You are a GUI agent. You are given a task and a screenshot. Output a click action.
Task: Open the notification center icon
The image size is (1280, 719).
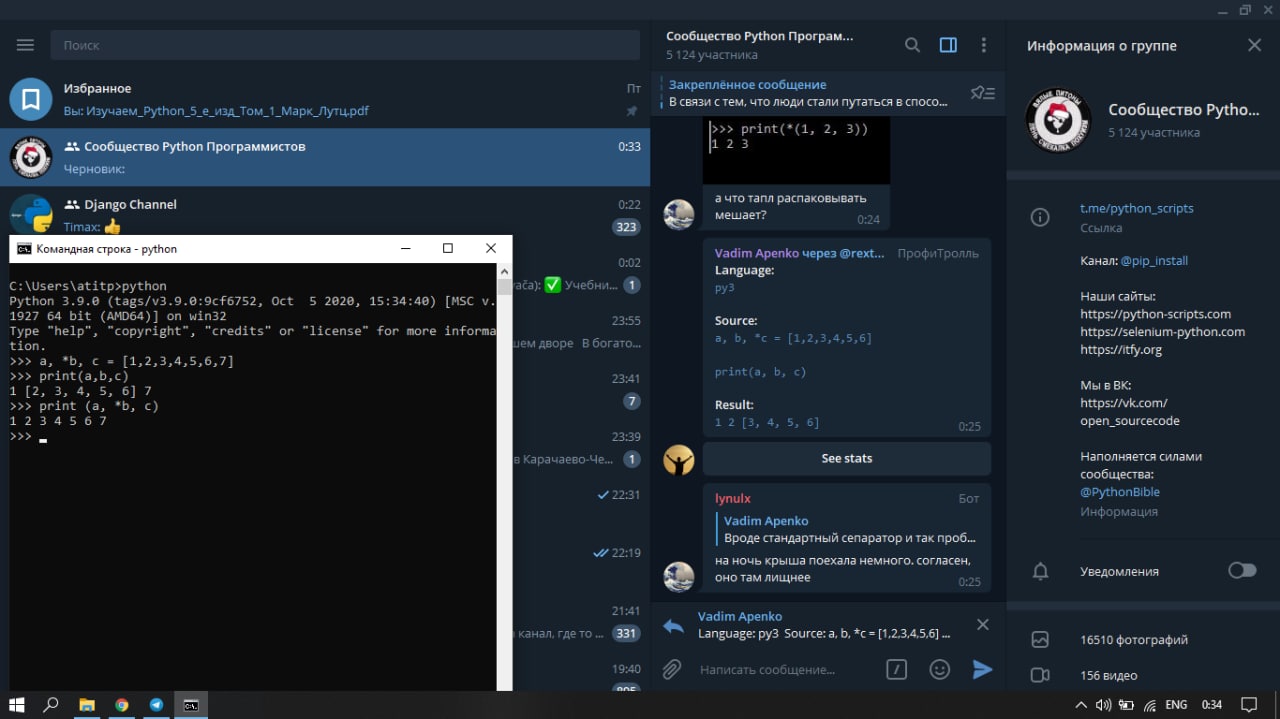(x=1248, y=705)
